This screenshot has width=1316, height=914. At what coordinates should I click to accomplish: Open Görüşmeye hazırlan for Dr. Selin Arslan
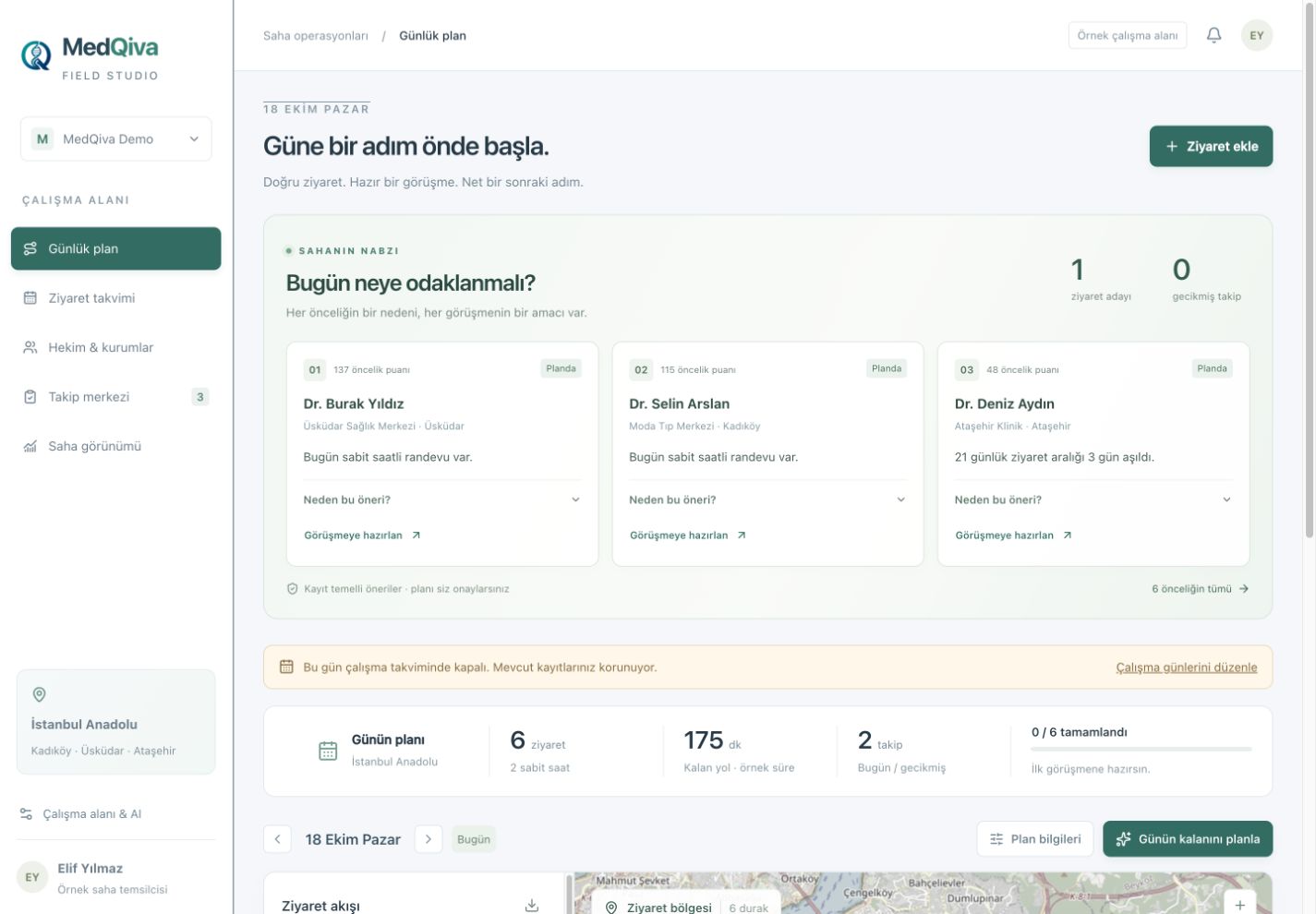click(688, 535)
